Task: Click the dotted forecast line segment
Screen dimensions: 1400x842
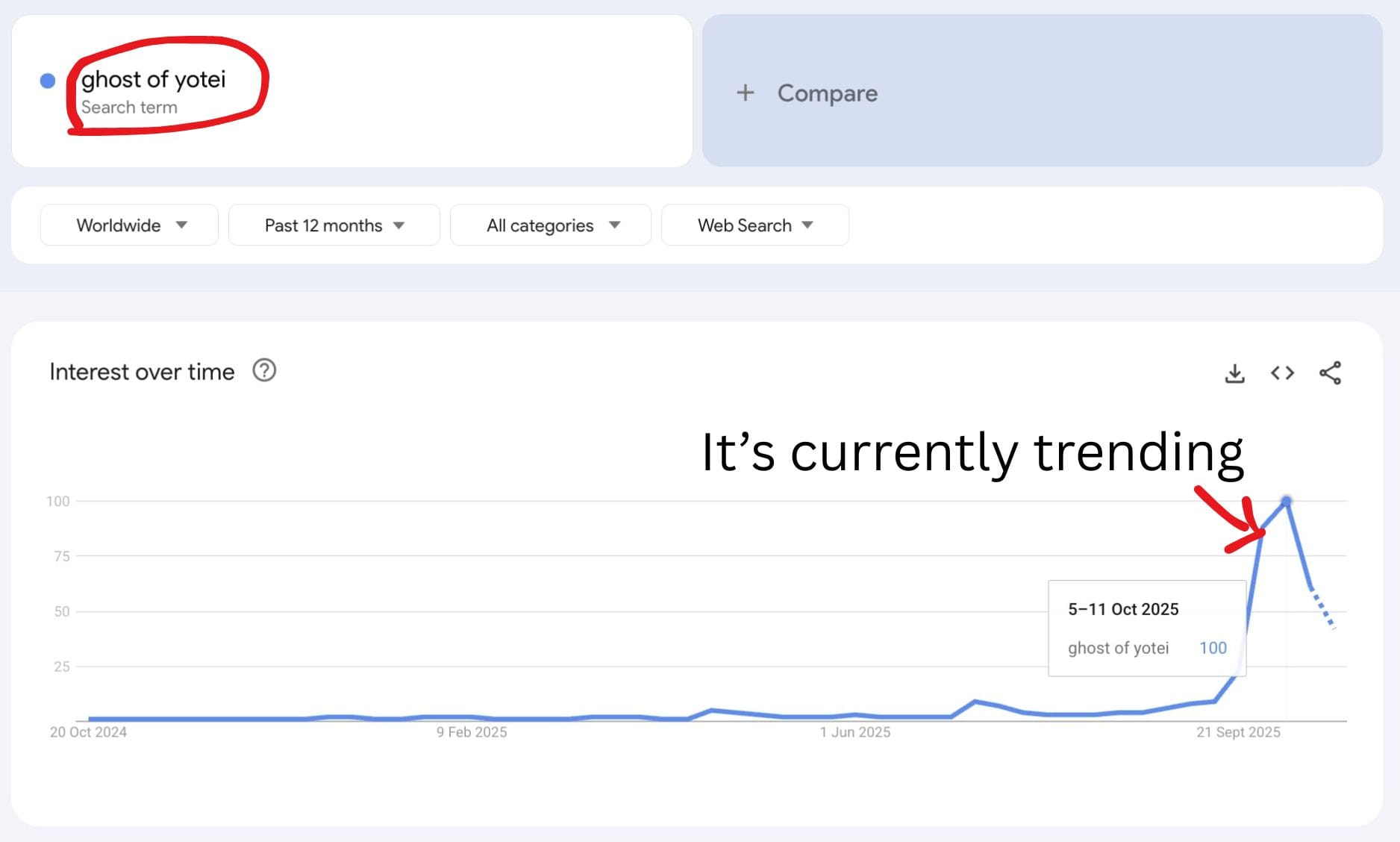Action: coord(1323,611)
